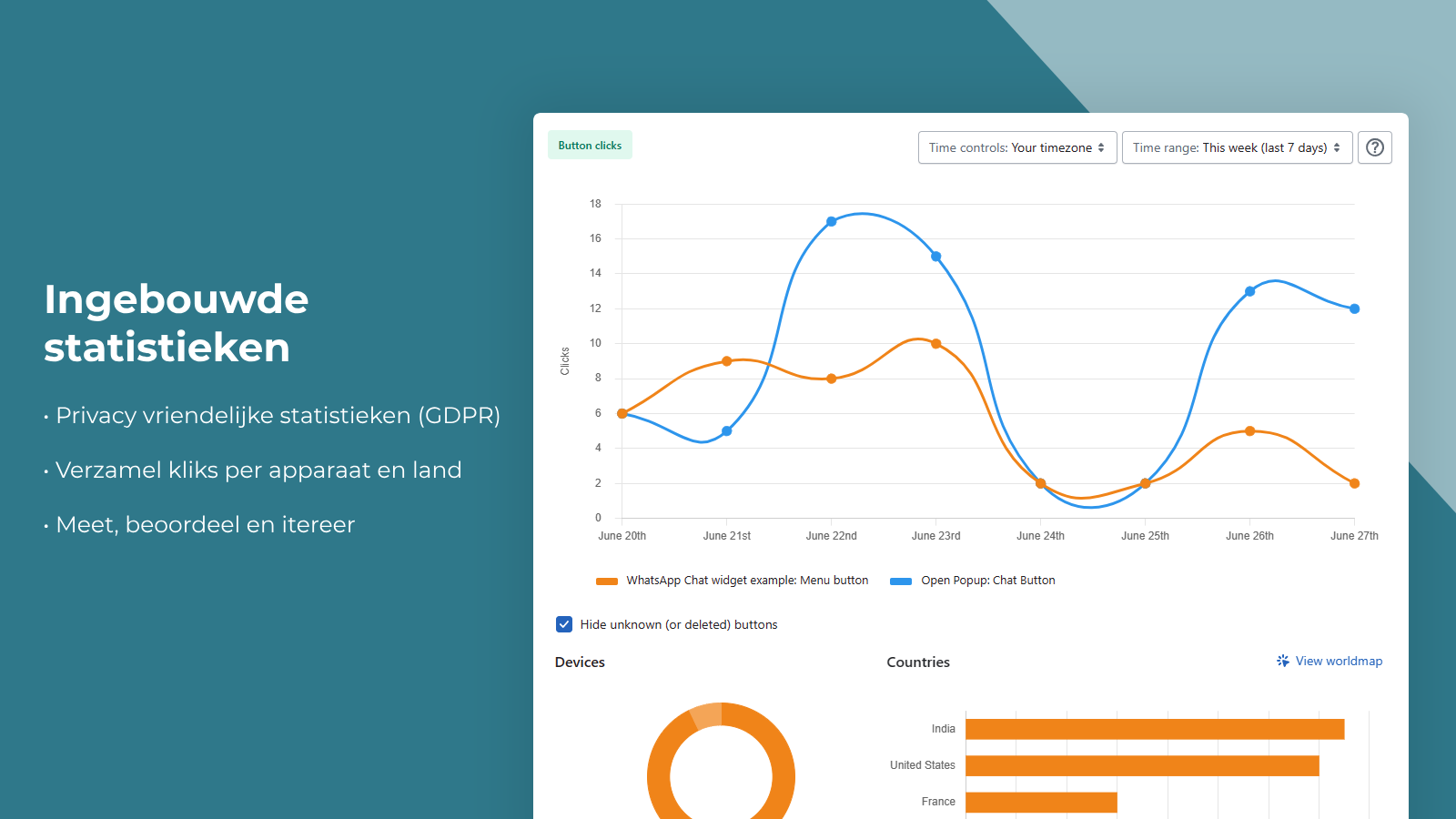
Task: Click the India country label
Action: click(x=944, y=729)
